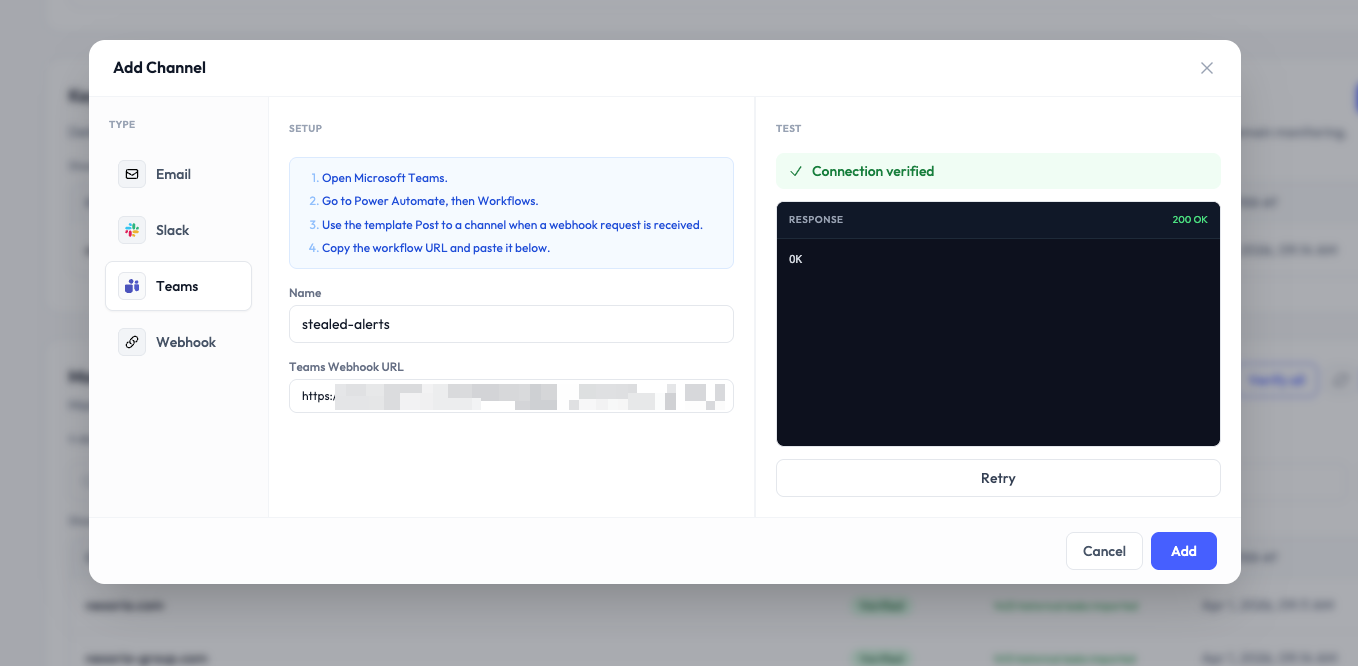Image resolution: width=1358 pixels, height=666 pixels.
Task: Click Retry to re-test the connection
Action: click(x=998, y=478)
